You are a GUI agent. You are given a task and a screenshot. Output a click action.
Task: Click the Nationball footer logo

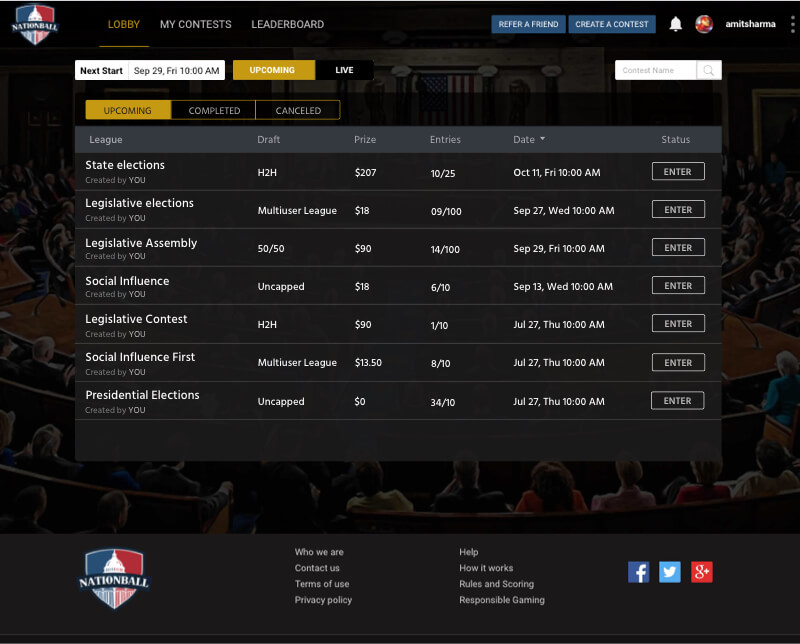click(x=114, y=578)
